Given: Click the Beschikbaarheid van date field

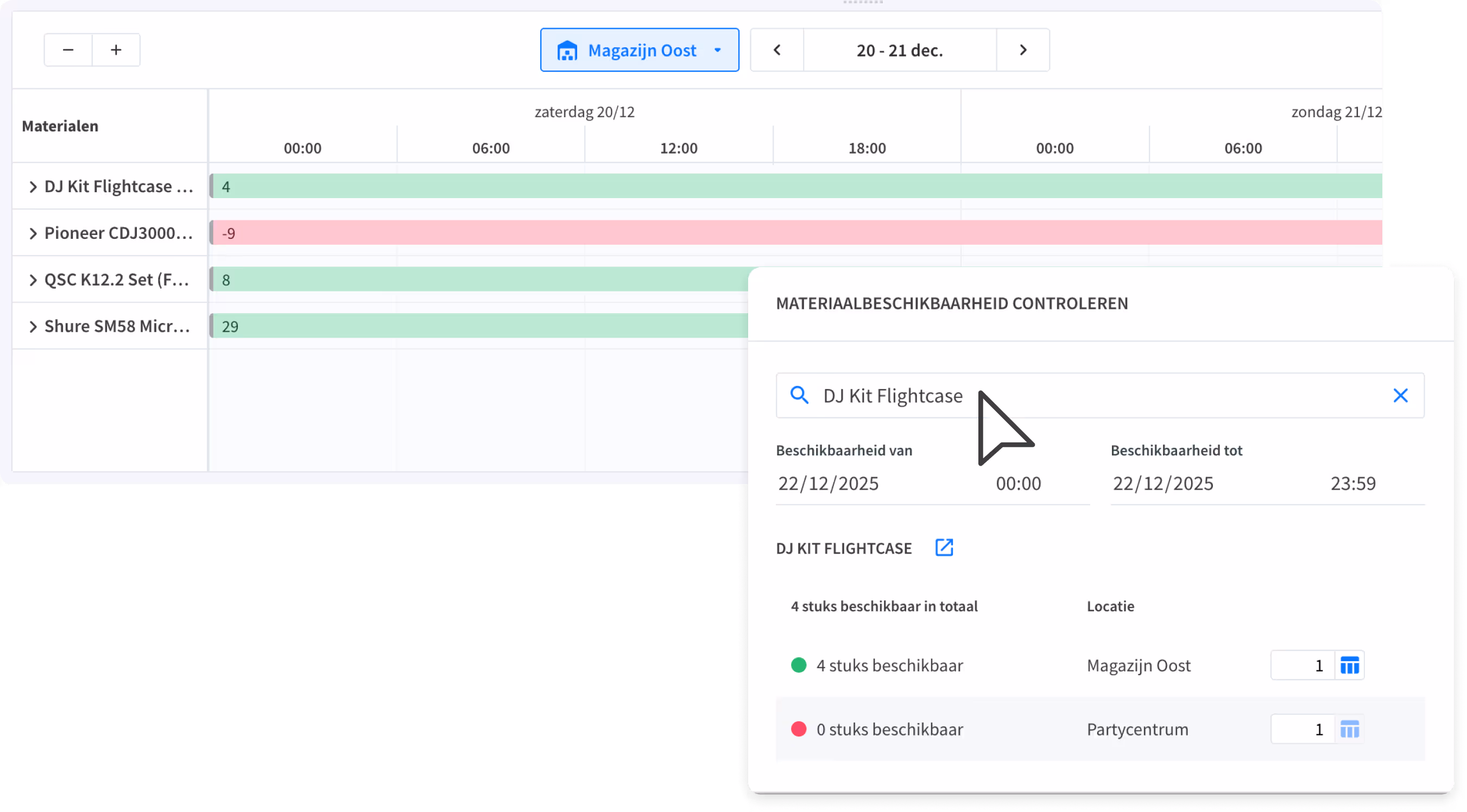Looking at the screenshot, I should click(829, 484).
